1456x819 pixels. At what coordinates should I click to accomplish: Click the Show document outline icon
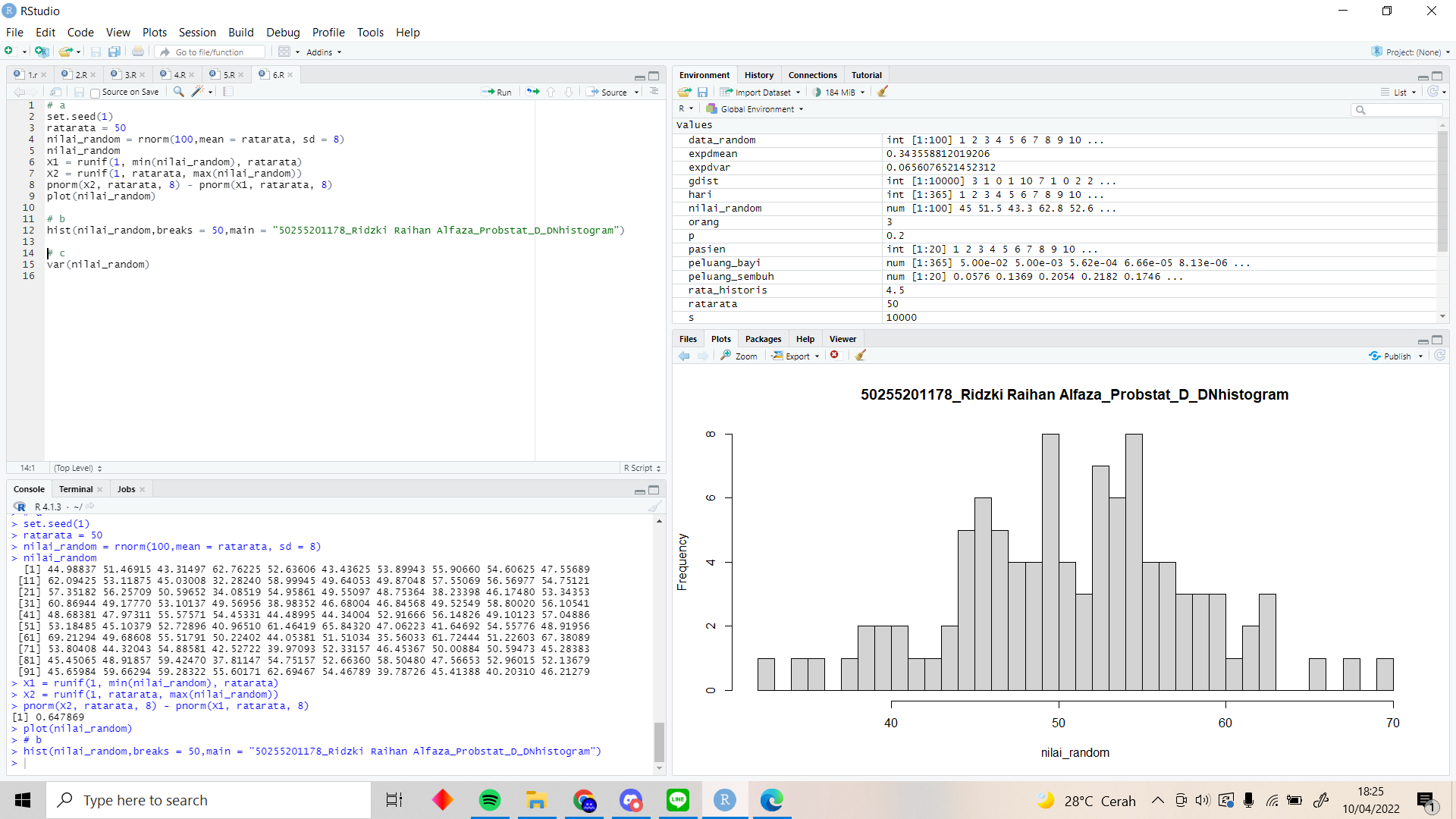pos(654,92)
